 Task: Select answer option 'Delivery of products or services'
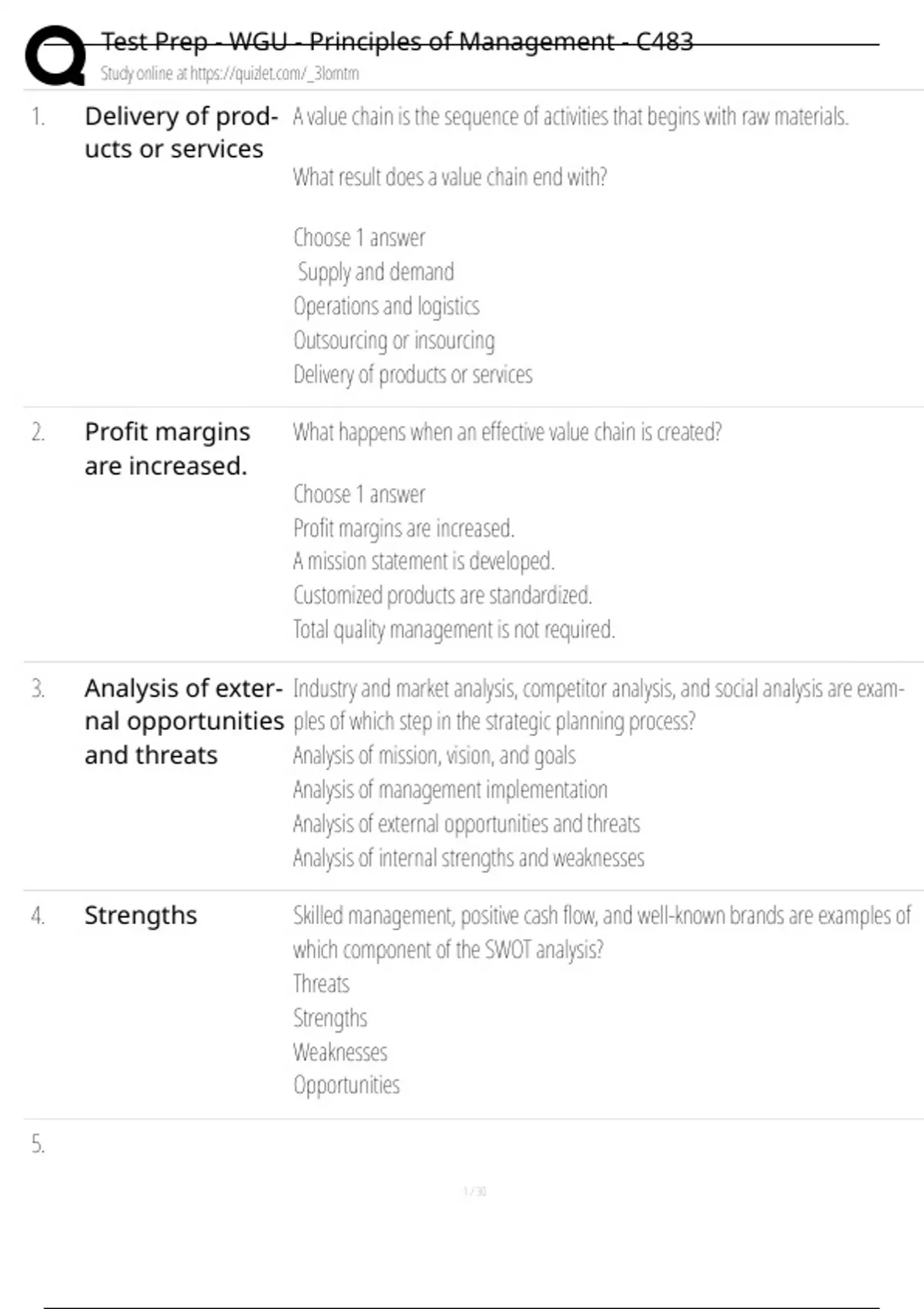point(413,374)
